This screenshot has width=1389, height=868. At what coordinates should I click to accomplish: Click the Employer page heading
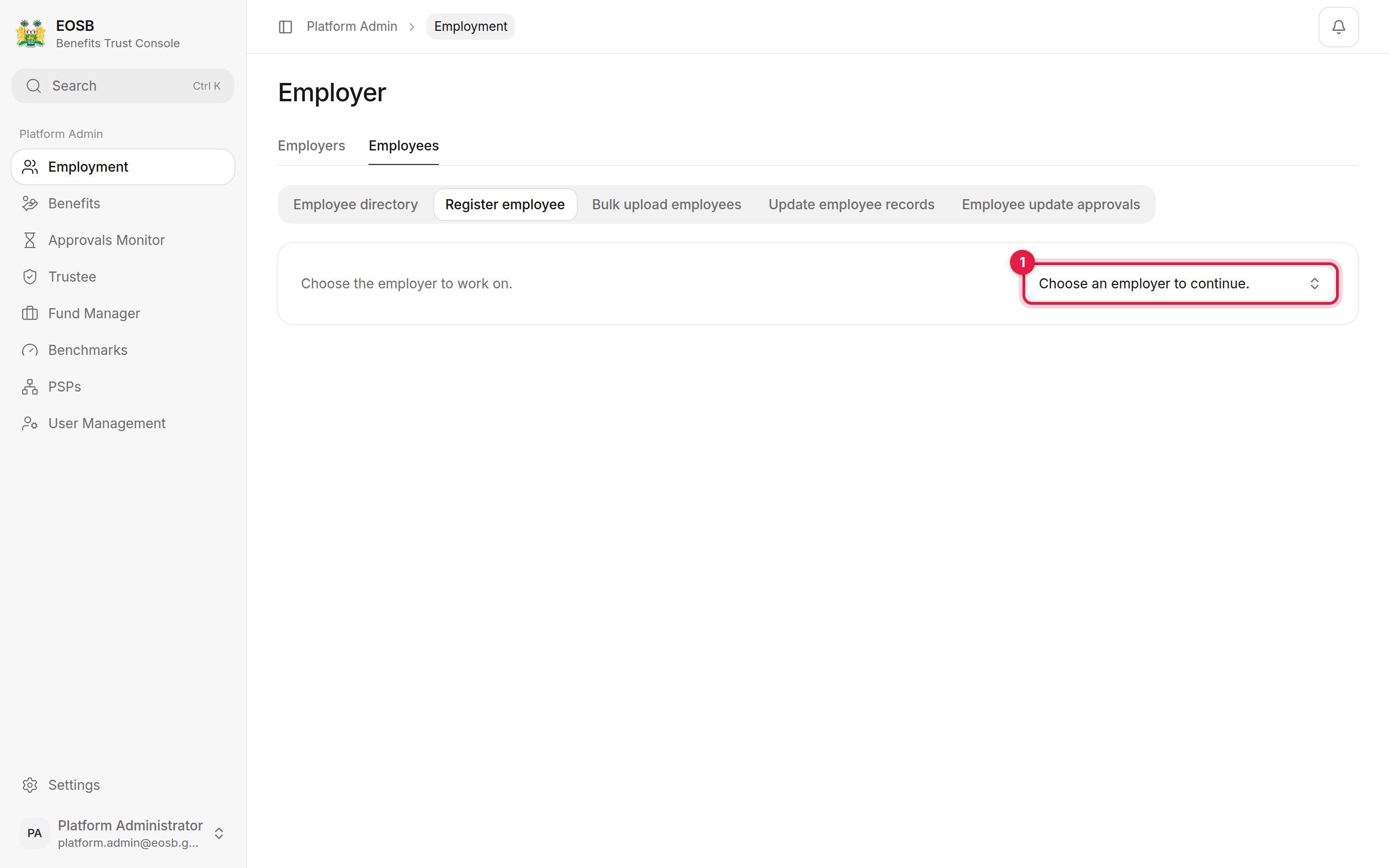coord(332,93)
